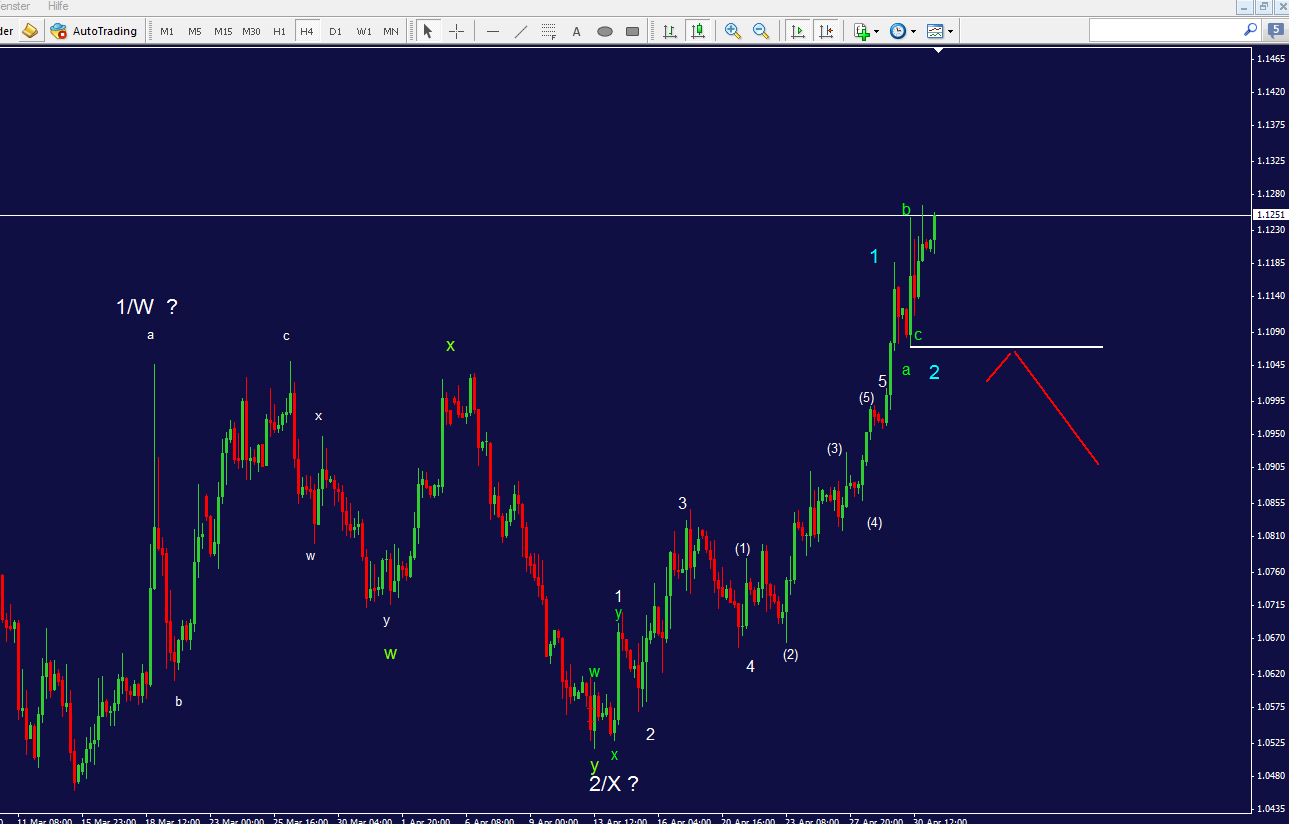Switch to the M15 timeframe

coord(222,31)
